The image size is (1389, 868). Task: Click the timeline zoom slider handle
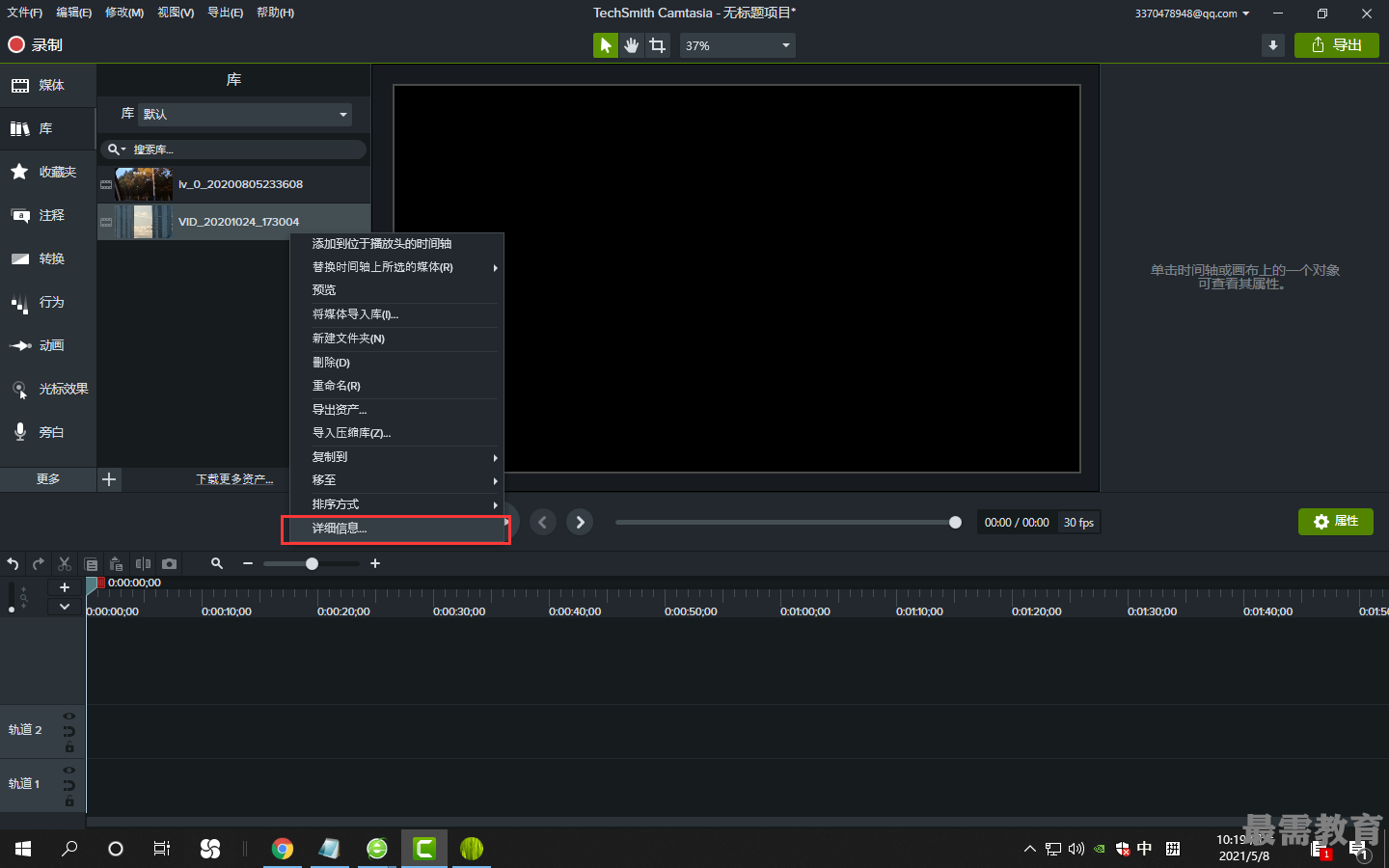tap(312, 563)
